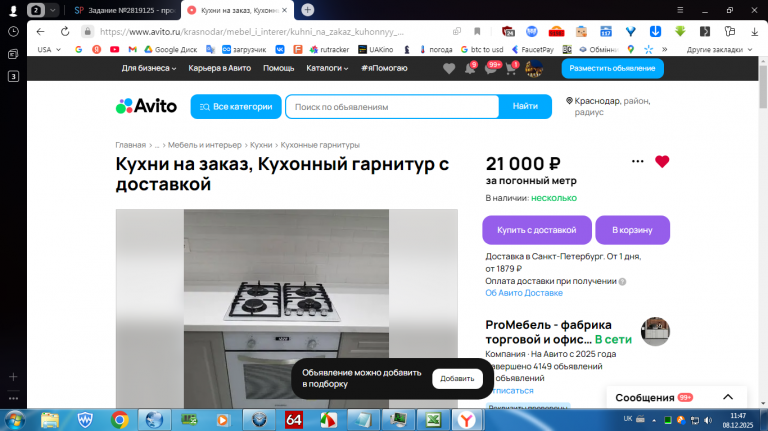The image size is (768, 431).
Task: Open Кухни breadcrumb link
Action: coord(261,145)
